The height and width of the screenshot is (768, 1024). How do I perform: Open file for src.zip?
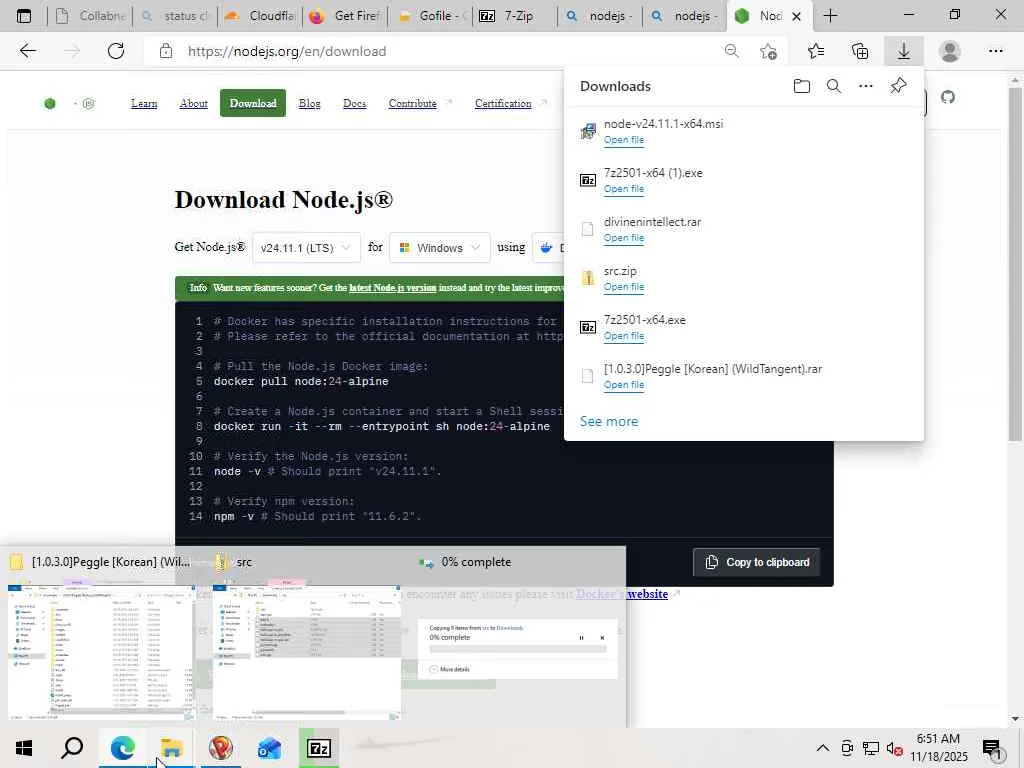624,287
